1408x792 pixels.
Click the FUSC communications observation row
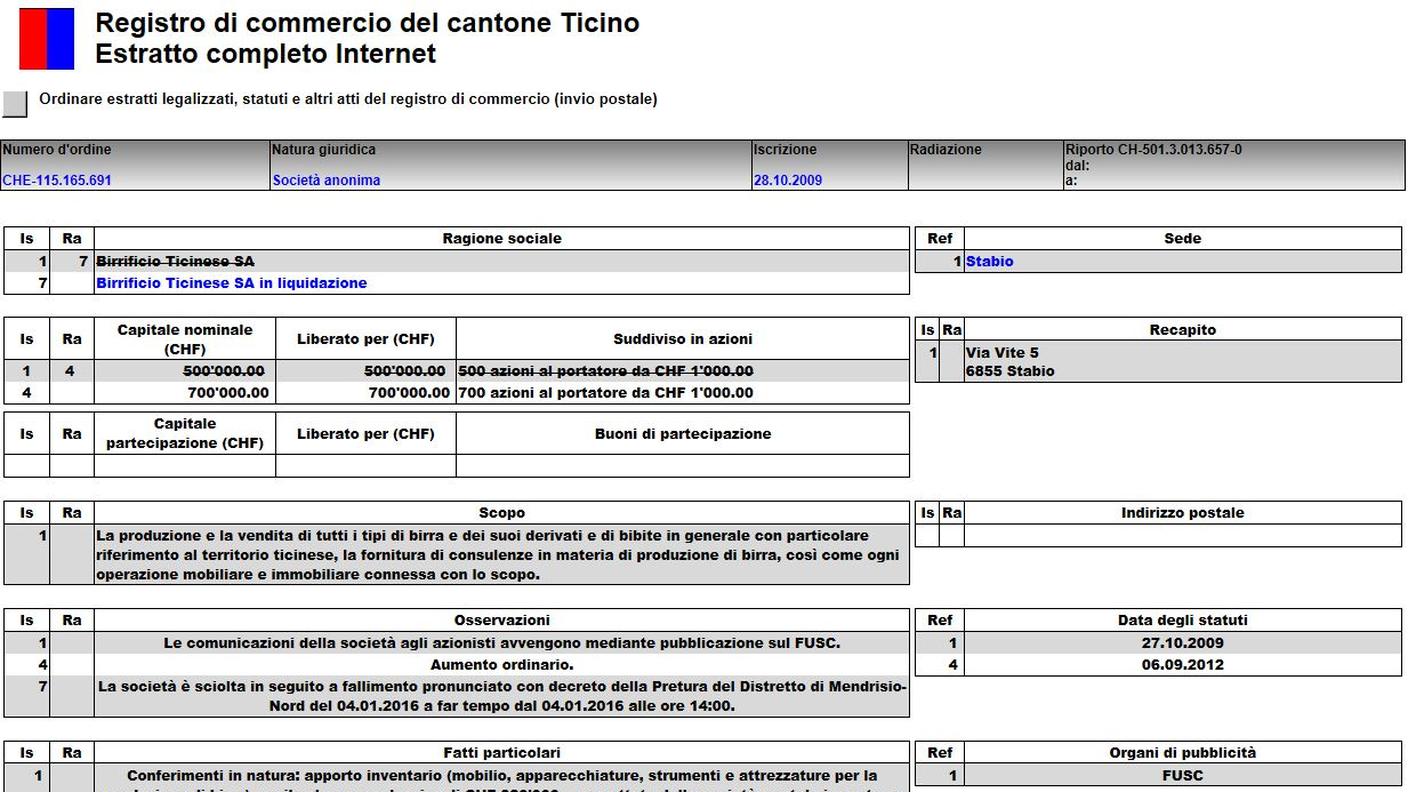pyautogui.click(x=502, y=643)
